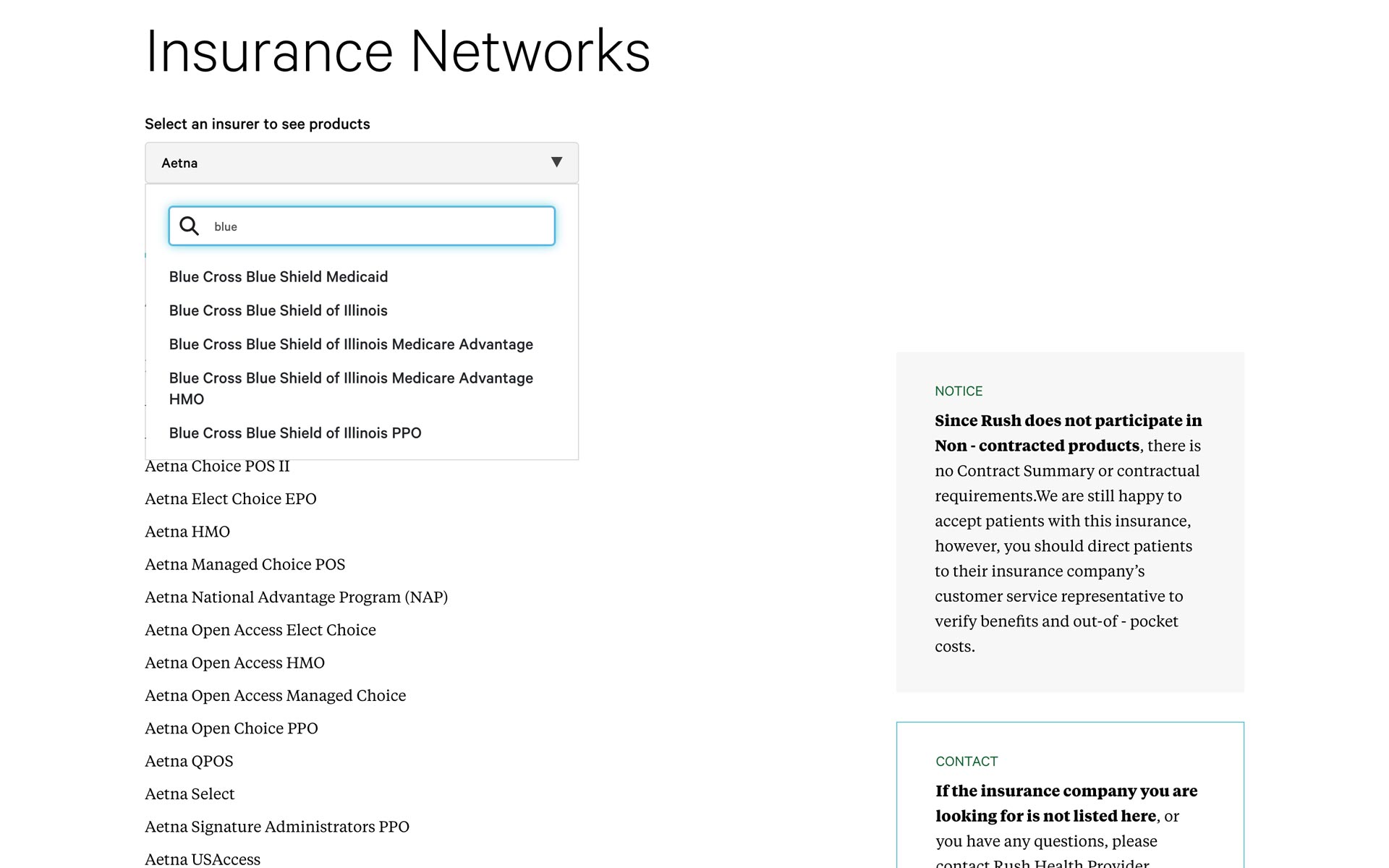Open the Aetna insurer select box
The width and height of the screenshot is (1389, 868).
(362, 163)
